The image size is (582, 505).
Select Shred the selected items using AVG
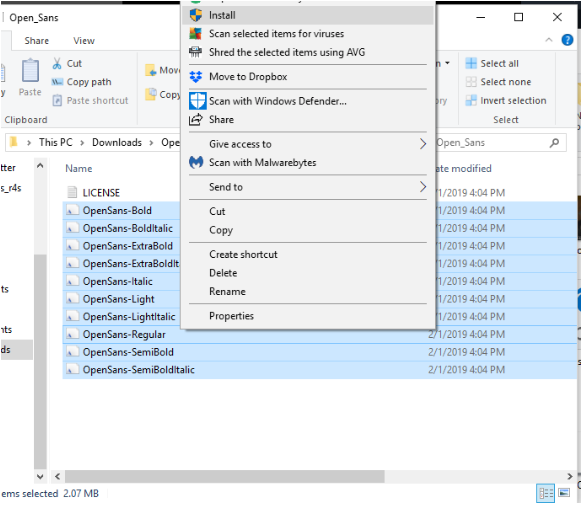pyautogui.click(x=308, y=52)
